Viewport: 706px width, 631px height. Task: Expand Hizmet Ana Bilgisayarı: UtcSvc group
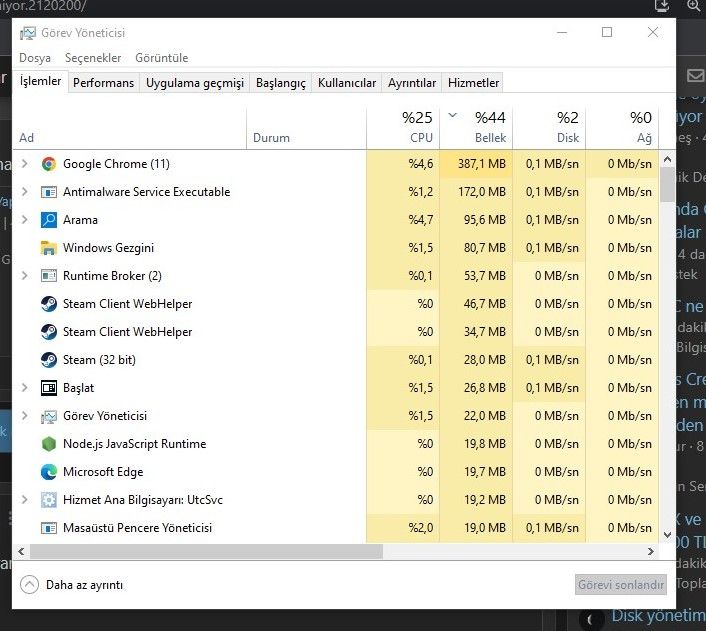pos(25,500)
